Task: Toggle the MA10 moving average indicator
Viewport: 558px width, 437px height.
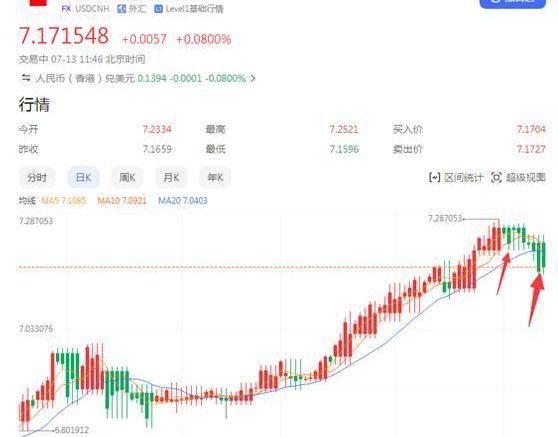Action: coord(122,201)
